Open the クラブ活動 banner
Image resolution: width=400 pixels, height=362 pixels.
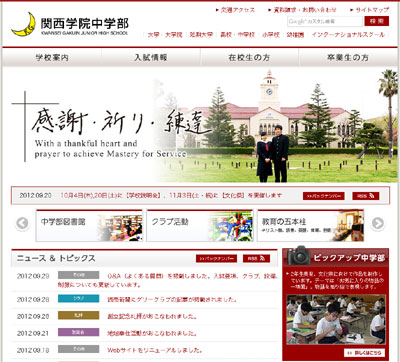(x=200, y=225)
